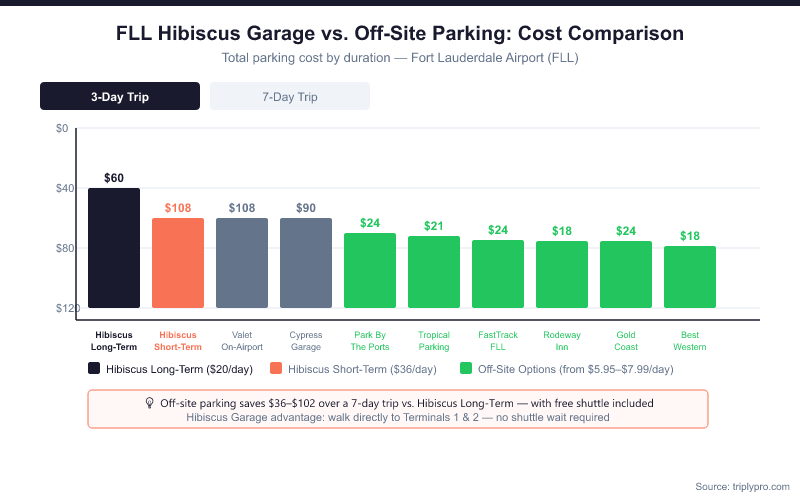Switch to the 7-Day Trip tab

pos(290,96)
